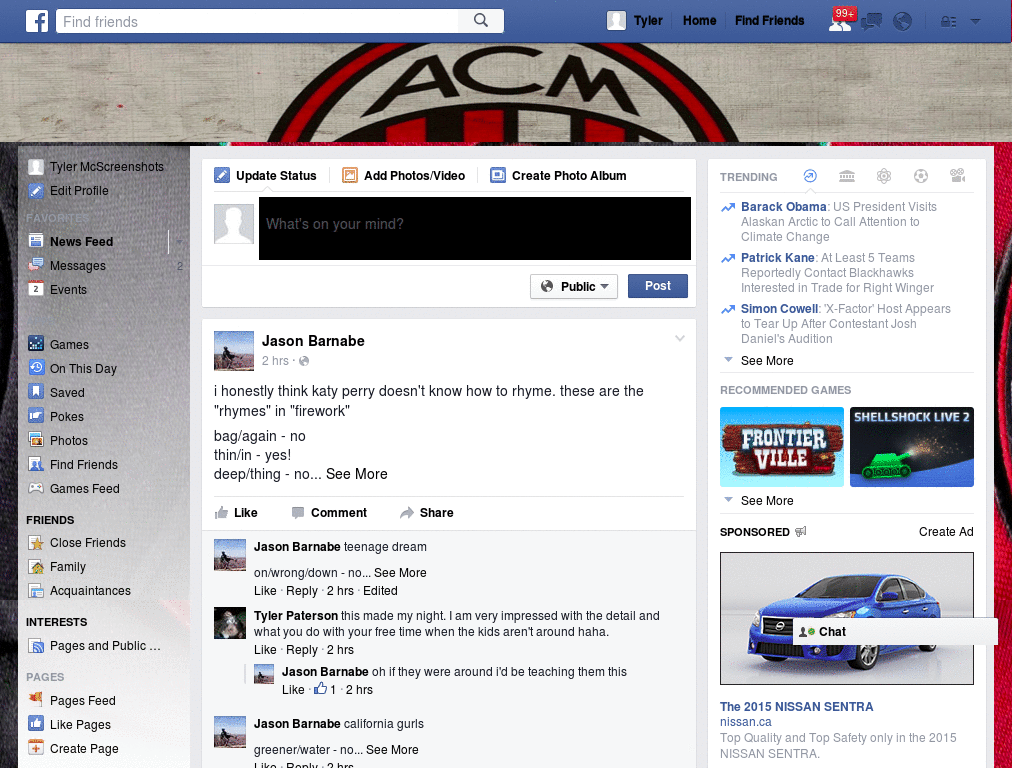Select the Science atom icon in Trending

pyautogui.click(x=884, y=176)
